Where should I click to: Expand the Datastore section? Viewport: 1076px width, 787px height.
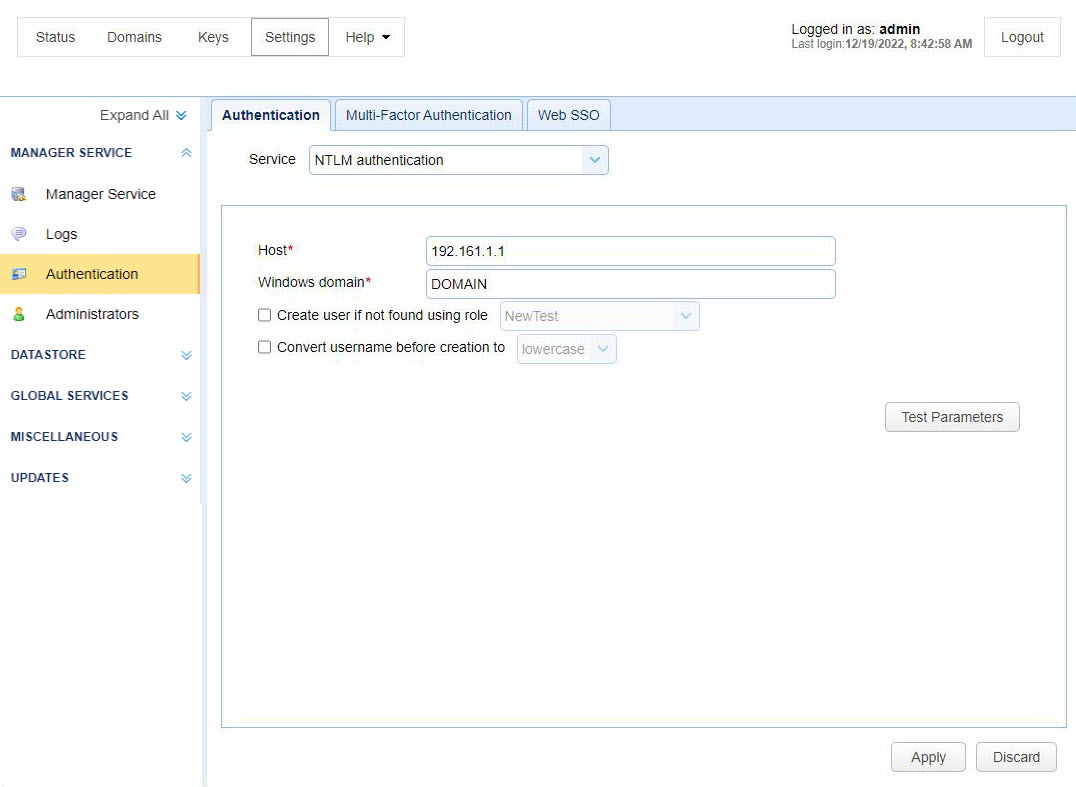pyautogui.click(x=185, y=355)
